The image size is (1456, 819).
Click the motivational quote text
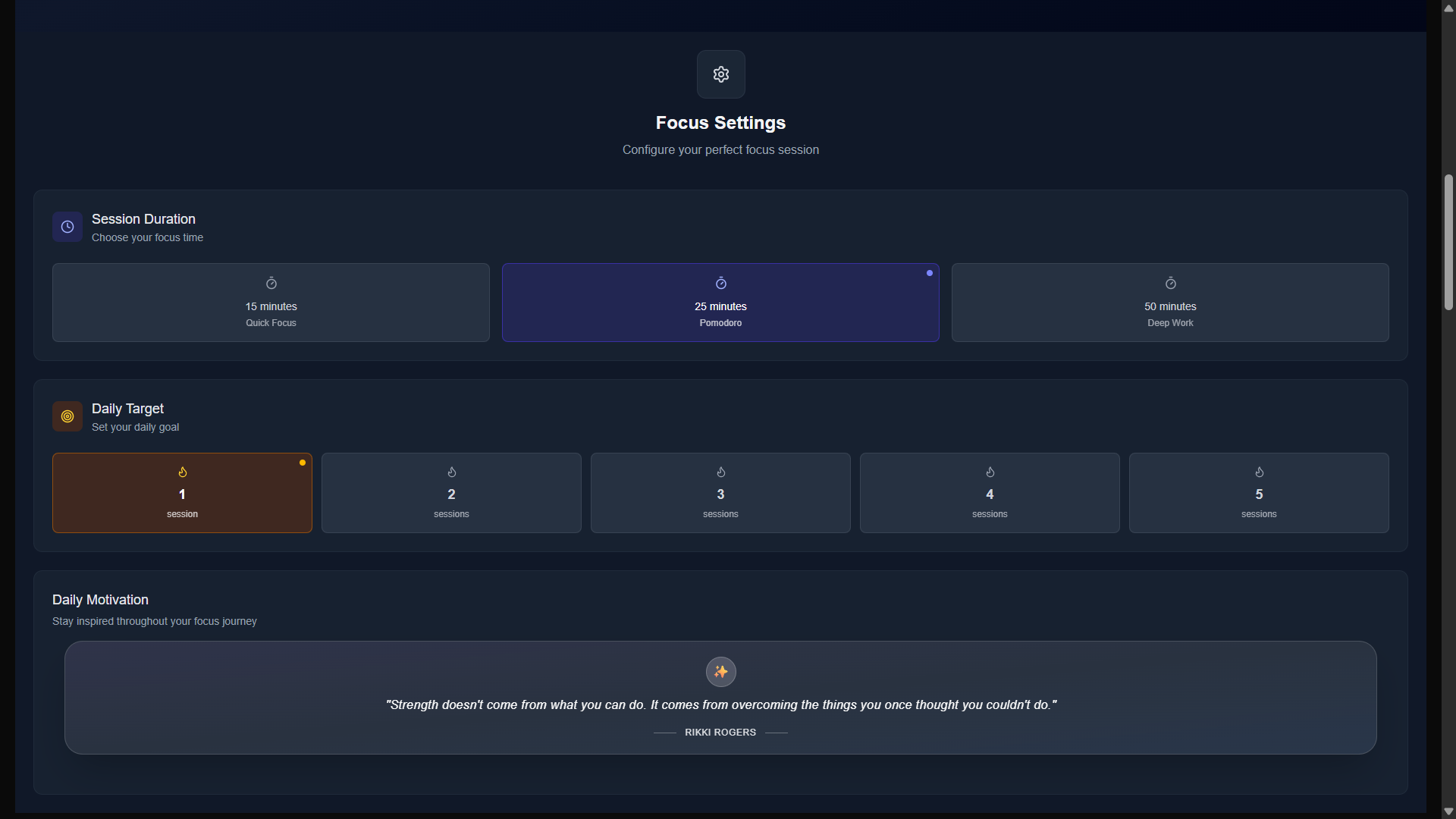point(720,705)
